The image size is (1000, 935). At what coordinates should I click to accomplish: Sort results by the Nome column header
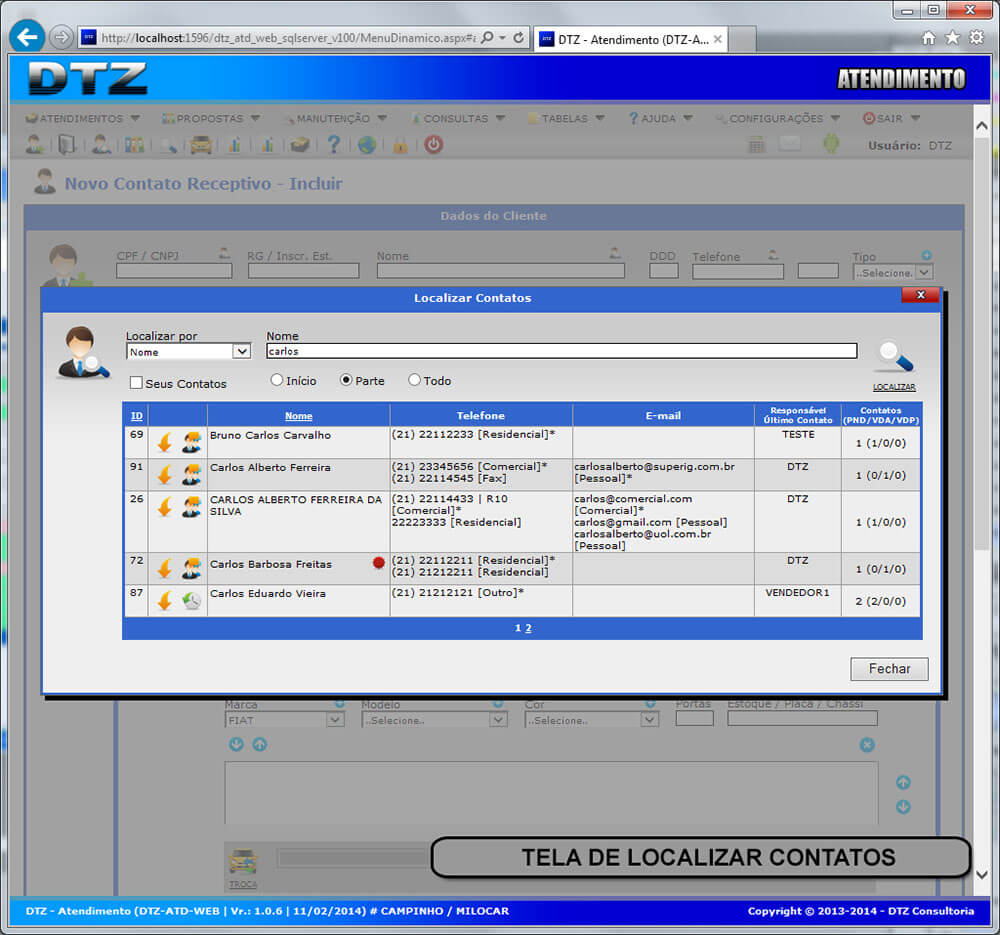tap(298, 416)
